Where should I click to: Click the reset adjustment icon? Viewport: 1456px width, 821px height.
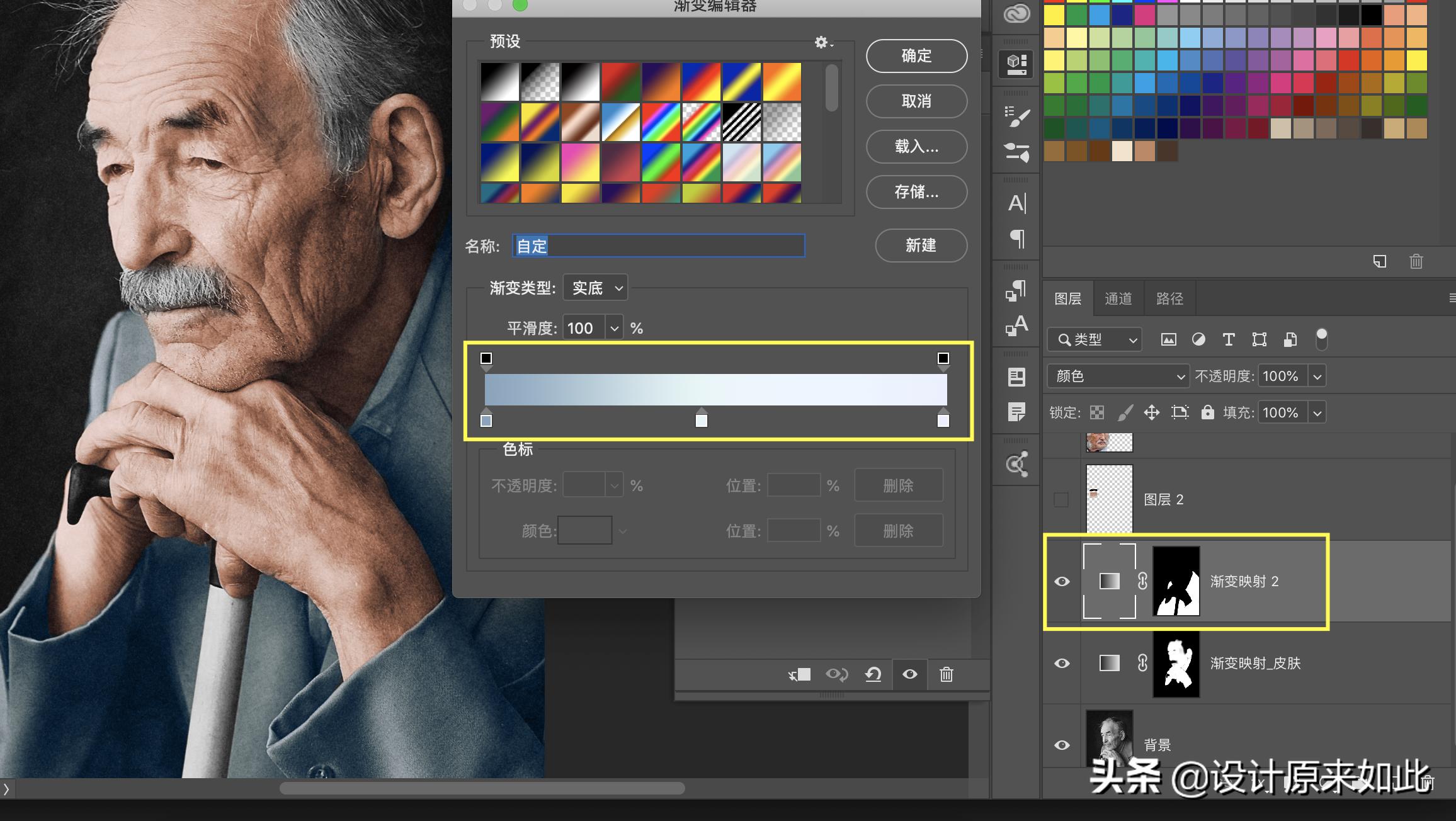(873, 674)
